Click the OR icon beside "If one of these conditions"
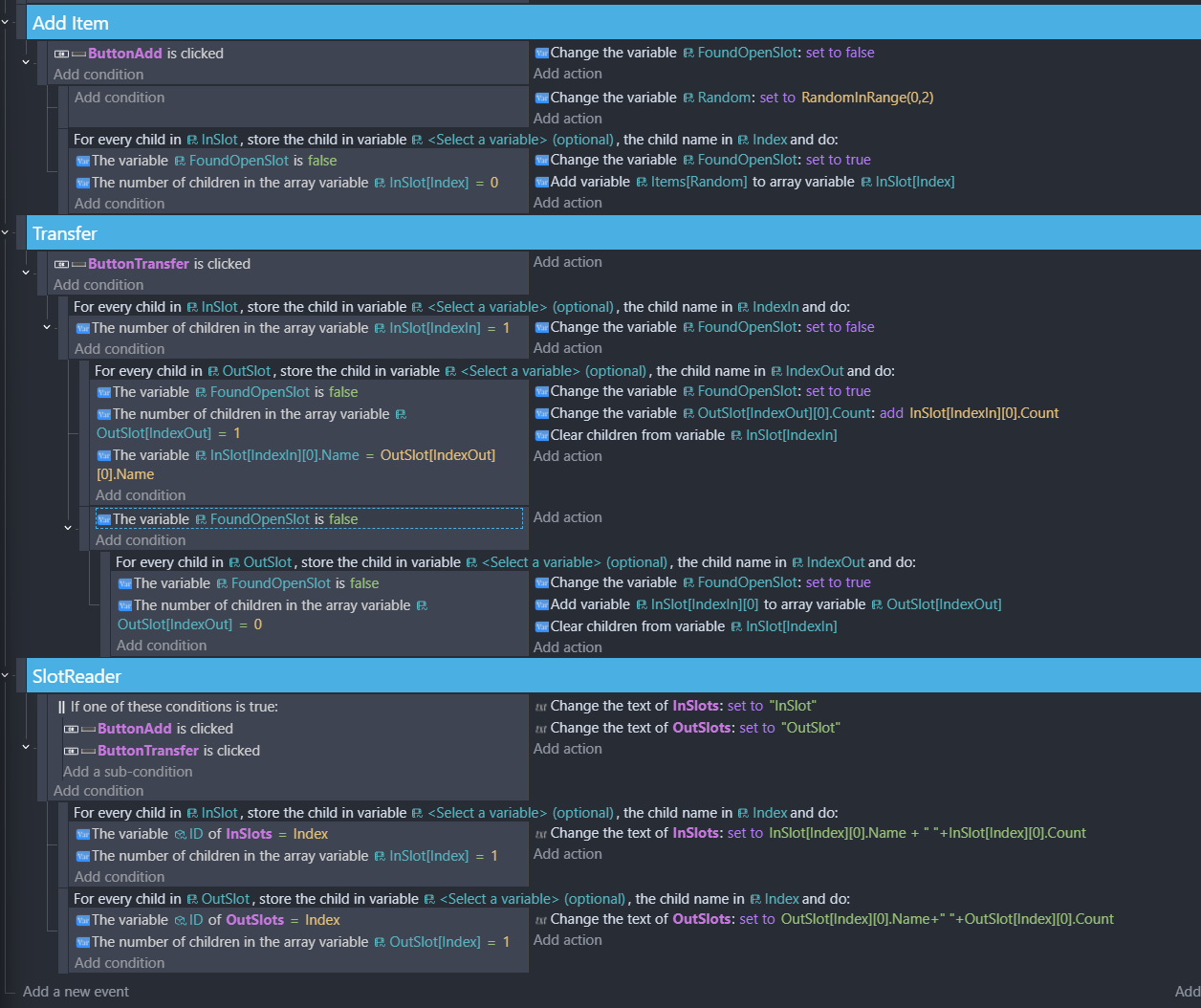The height and width of the screenshot is (1008, 1201). pyautogui.click(x=62, y=708)
